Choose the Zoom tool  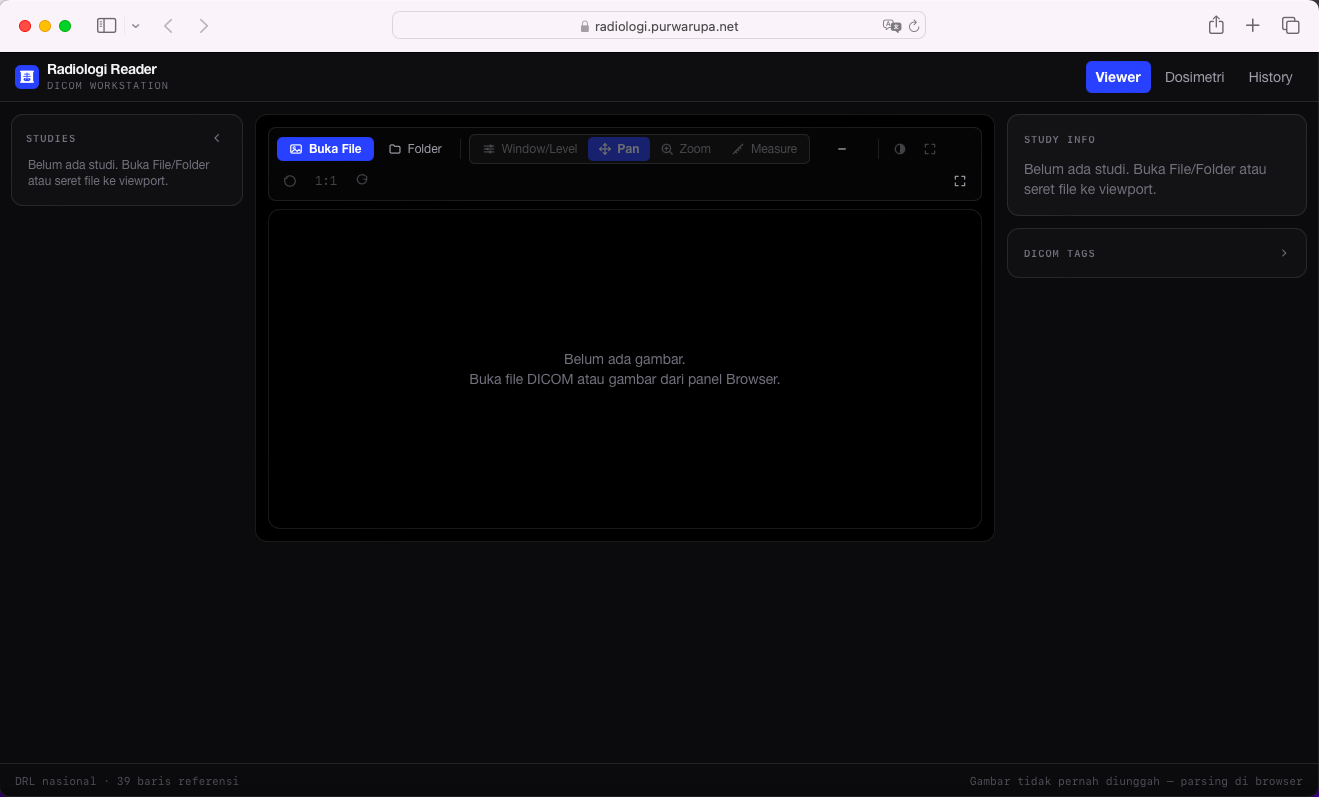686,149
